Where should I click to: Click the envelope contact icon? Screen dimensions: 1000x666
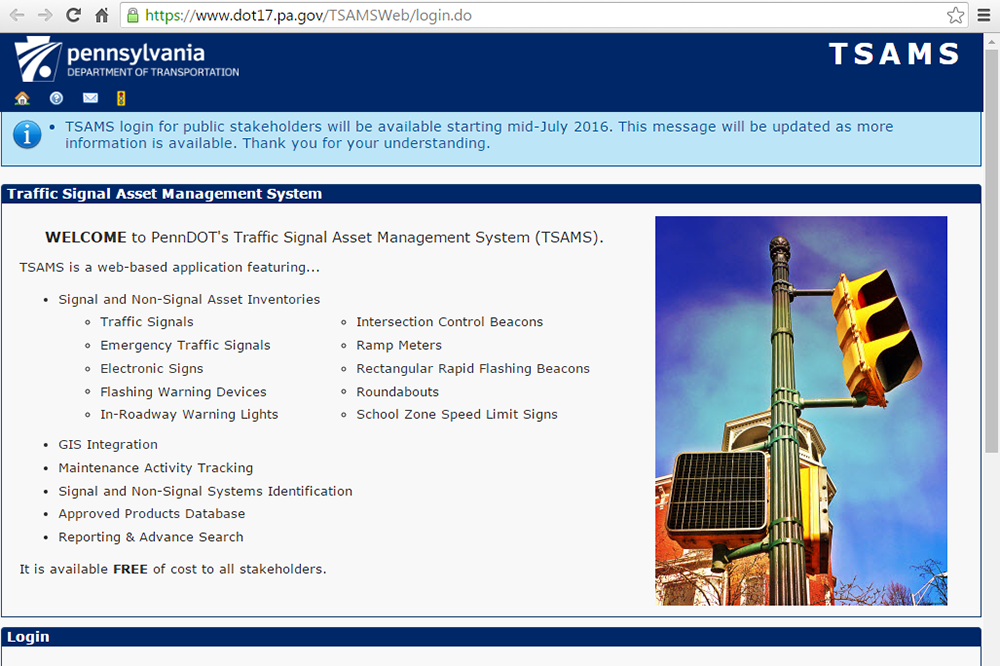click(x=90, y=98)
